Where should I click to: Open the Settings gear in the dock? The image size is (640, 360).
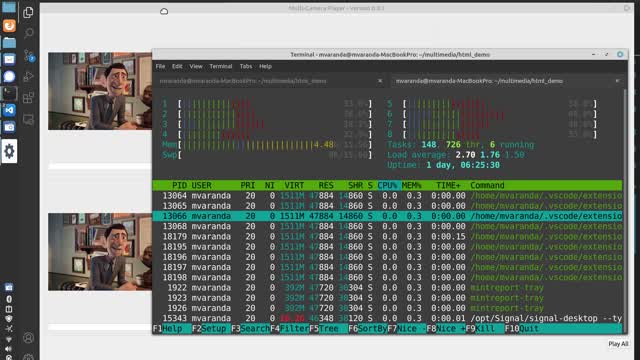[9, 151]
